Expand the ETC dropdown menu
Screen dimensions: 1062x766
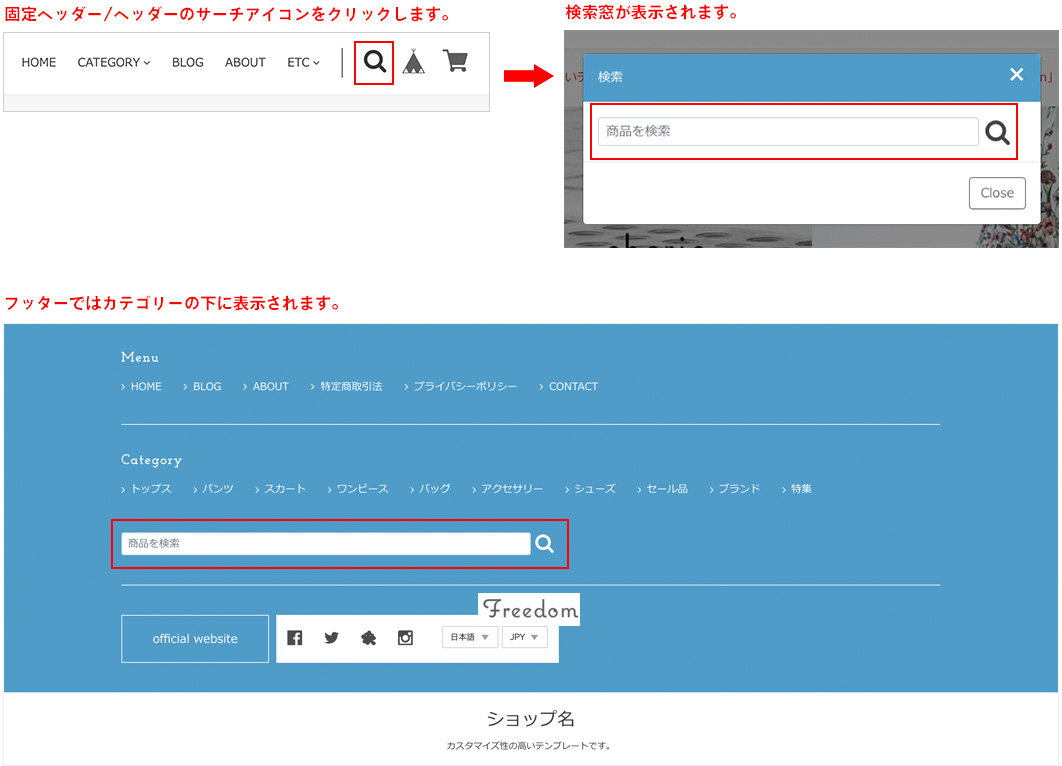pyautogui.click(x=303, y=62)
